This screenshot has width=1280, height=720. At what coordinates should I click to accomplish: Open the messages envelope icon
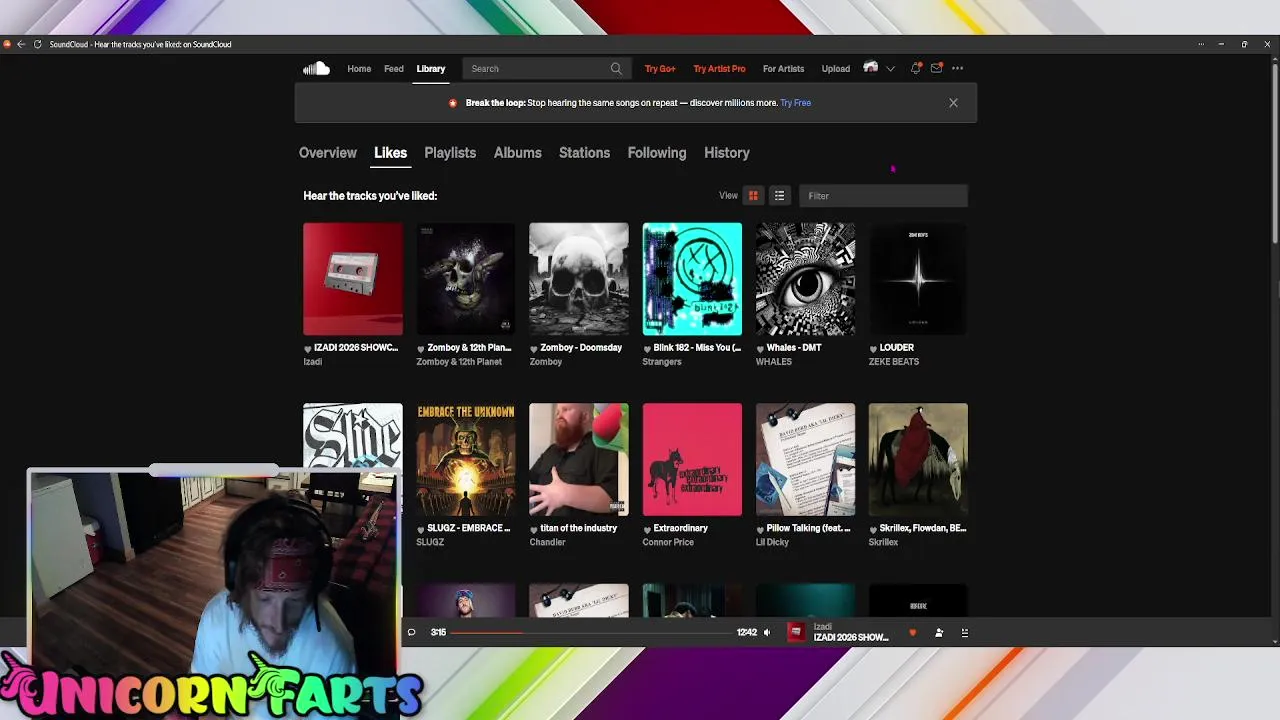pyautogui.click(x=936, y=68)
